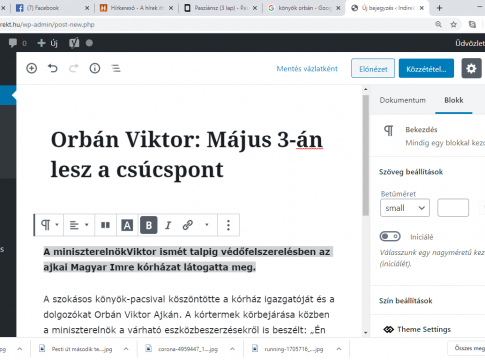Click the redo arrow icon
Viewport: 485px width, 360px height.
click(x=74, y=68)
